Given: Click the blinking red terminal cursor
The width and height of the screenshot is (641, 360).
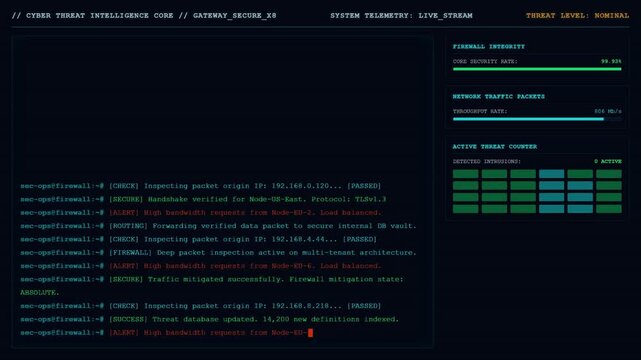Looking at the screenshot, I should click(310, 333).
